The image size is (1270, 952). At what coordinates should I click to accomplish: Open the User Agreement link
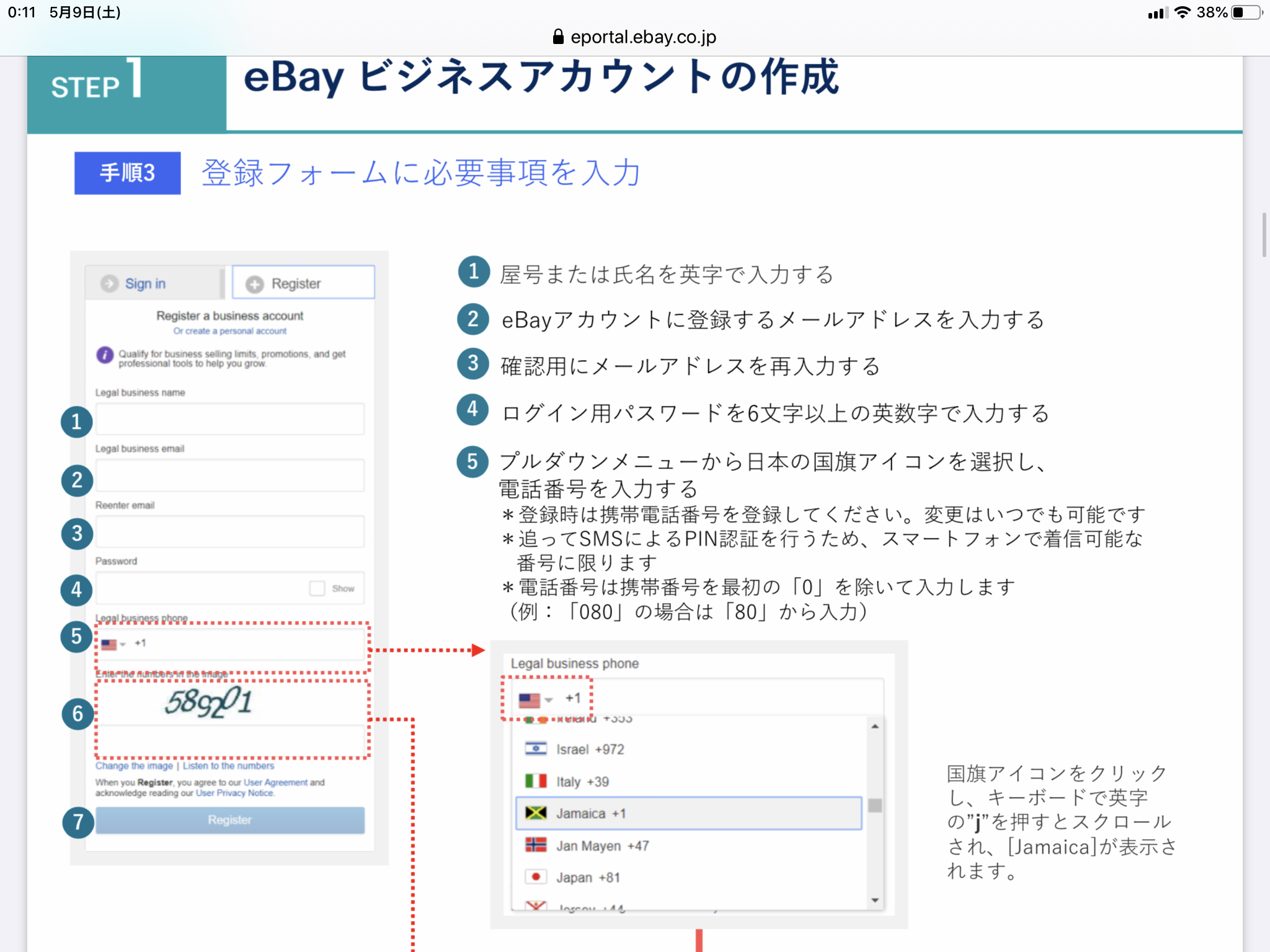[275, 782]
